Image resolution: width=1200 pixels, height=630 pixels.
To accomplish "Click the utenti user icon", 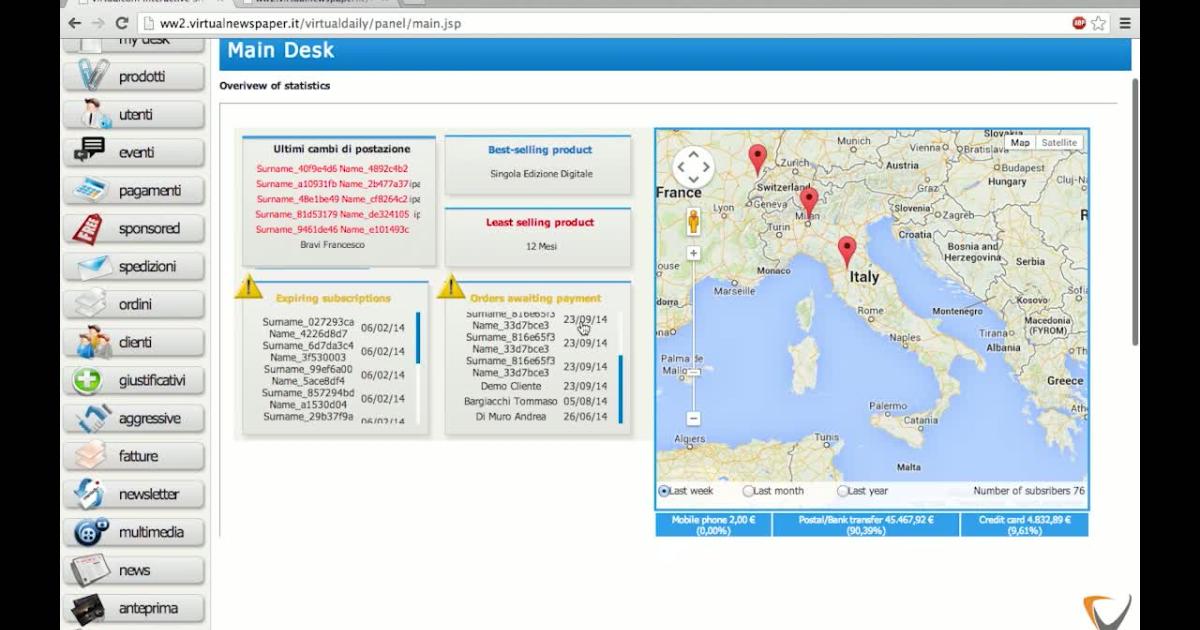I will click(x=94, y=114).
